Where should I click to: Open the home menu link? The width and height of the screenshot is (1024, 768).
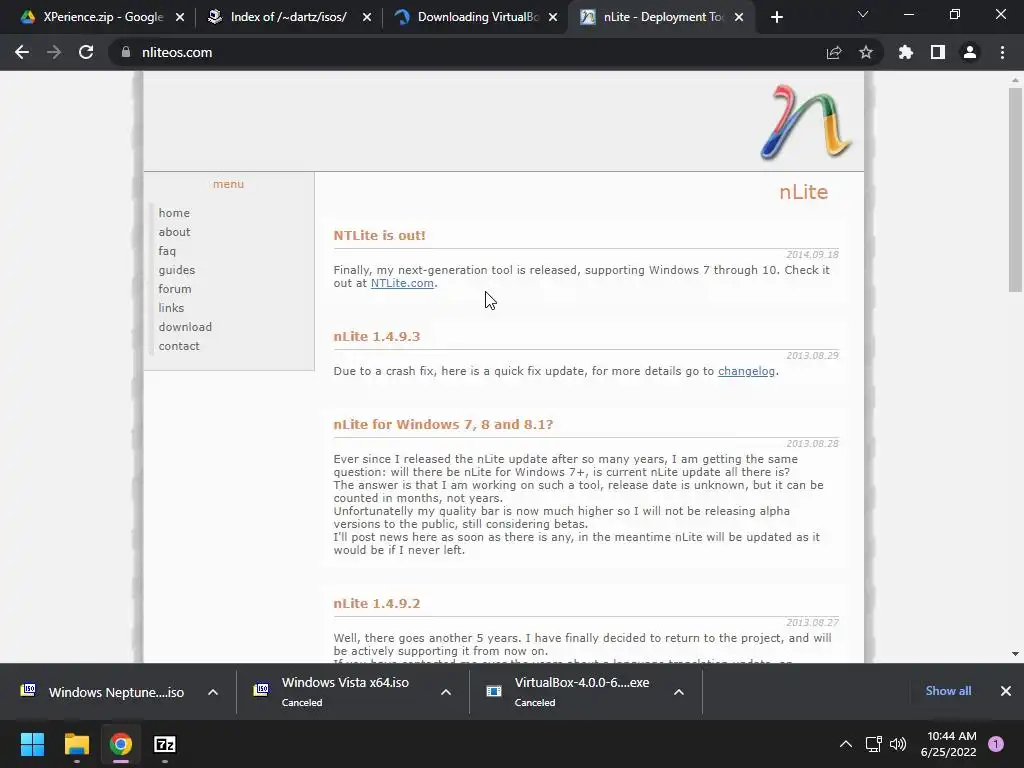[174, 213]
